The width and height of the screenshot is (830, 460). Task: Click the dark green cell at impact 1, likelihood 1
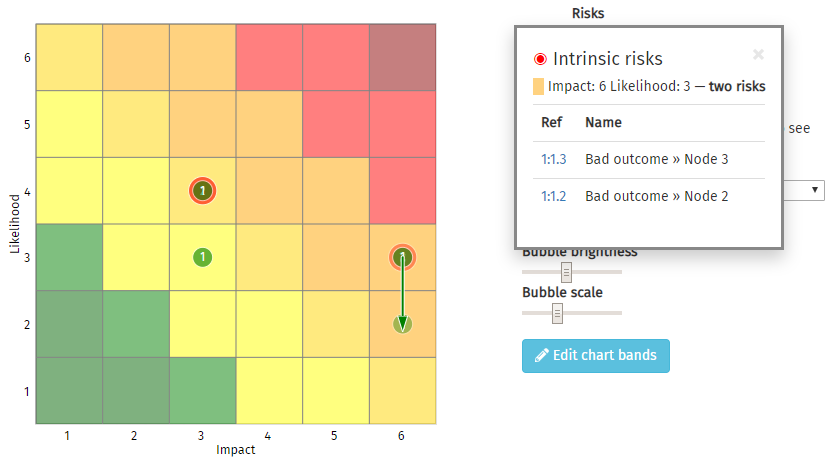coord(68,390)
